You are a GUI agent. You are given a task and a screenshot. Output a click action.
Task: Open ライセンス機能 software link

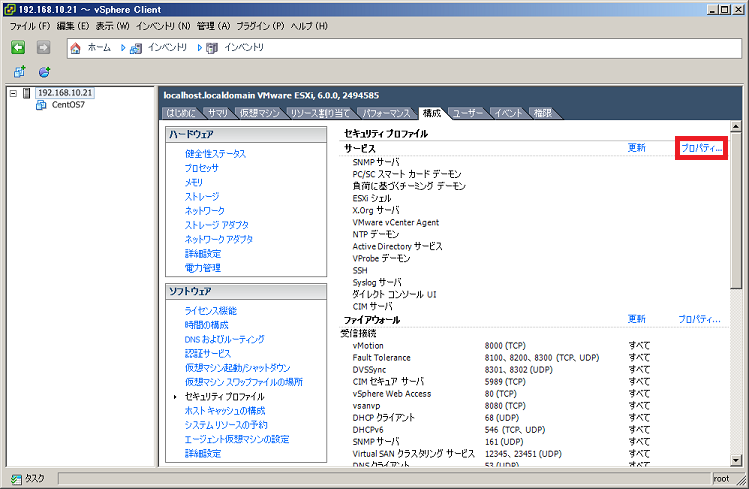point(211,311)
